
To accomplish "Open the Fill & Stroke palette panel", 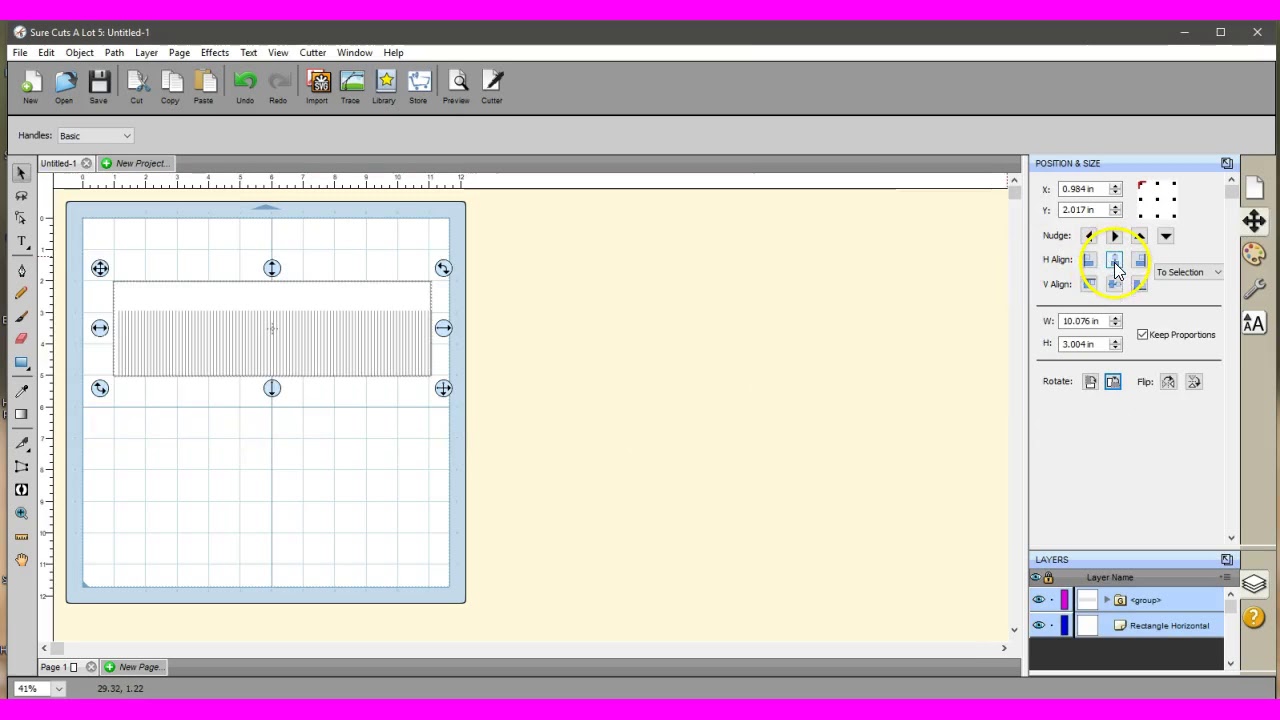I will (x=1254, y=255).
